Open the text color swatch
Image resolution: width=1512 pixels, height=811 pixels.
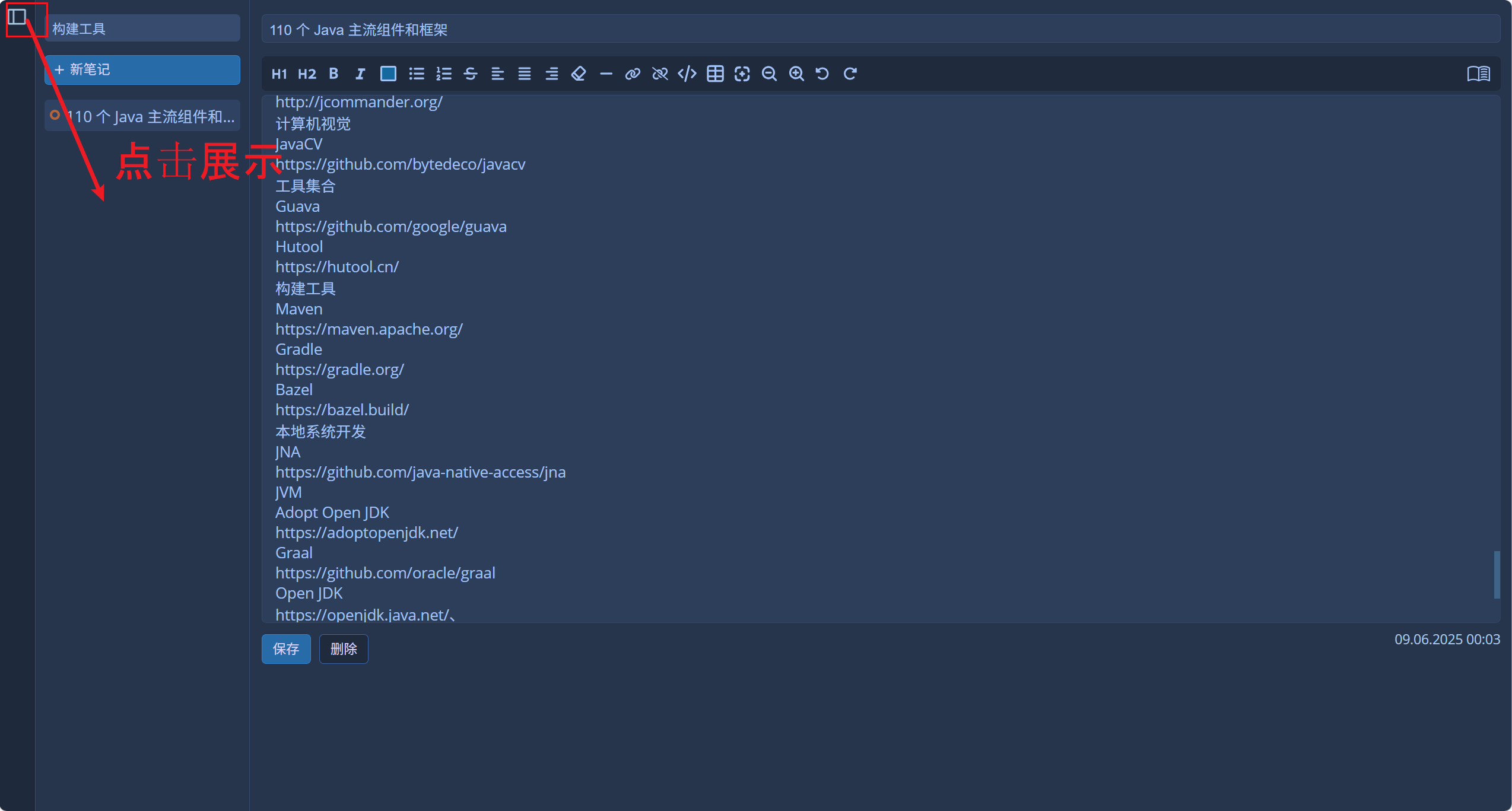(x=388, y=74)
